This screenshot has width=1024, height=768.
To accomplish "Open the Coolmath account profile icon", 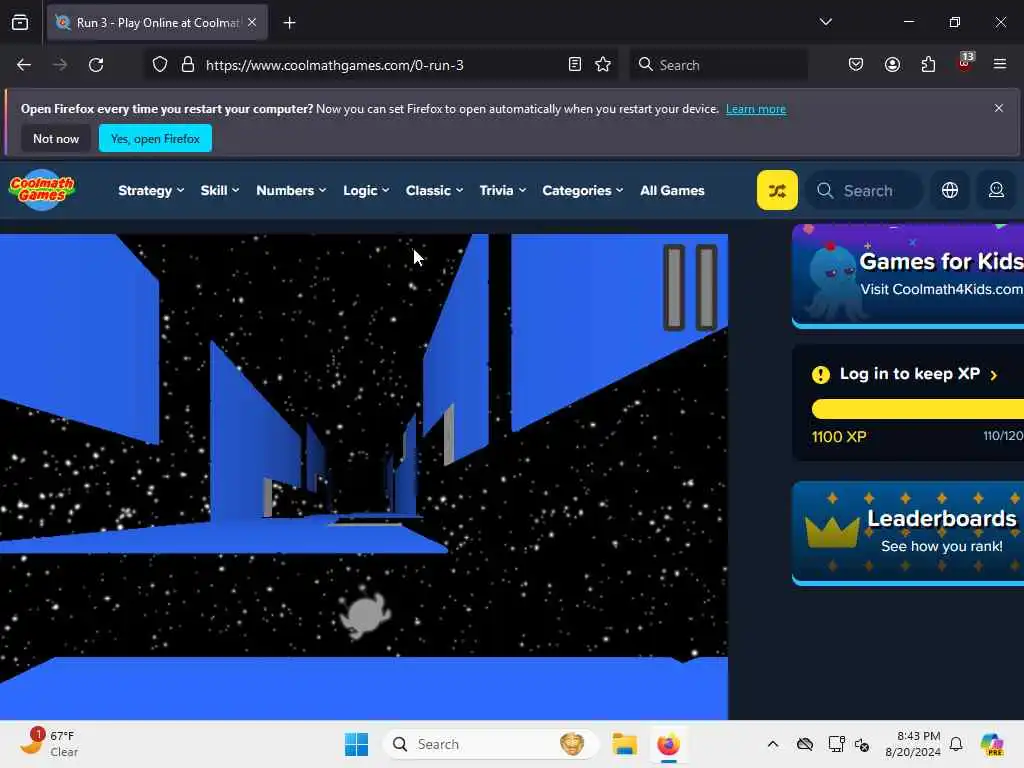I will [x=996, y=190].
